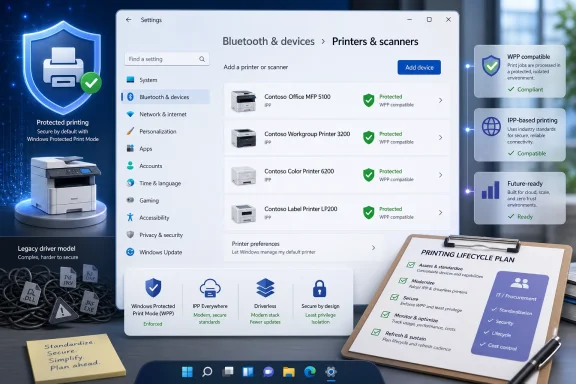The width and height of the screenshot is (576, 384).
Task: Open File Explorer folder on taskbar
Action: [x=289, y=372]
